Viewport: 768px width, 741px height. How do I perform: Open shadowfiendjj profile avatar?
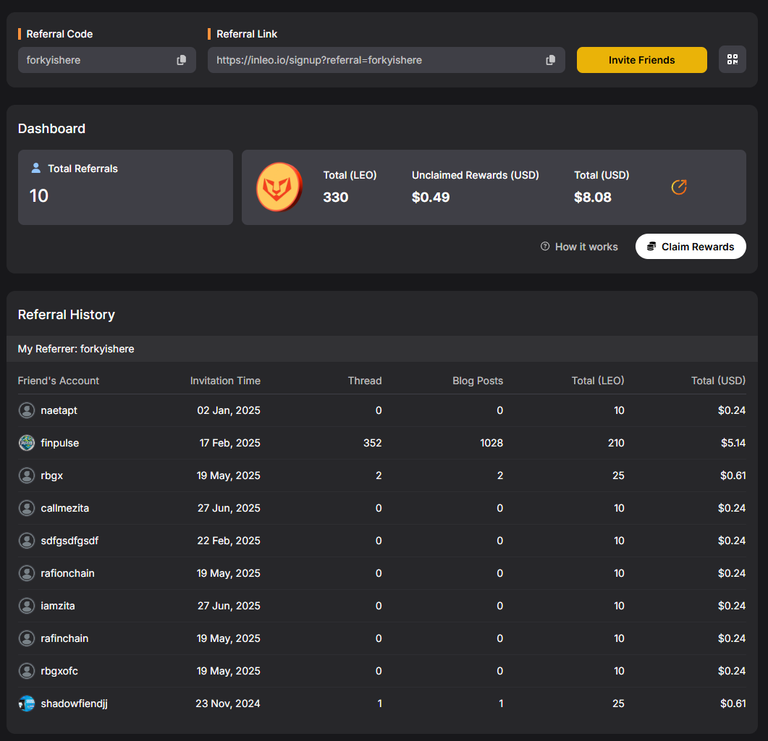pos(26,703)
